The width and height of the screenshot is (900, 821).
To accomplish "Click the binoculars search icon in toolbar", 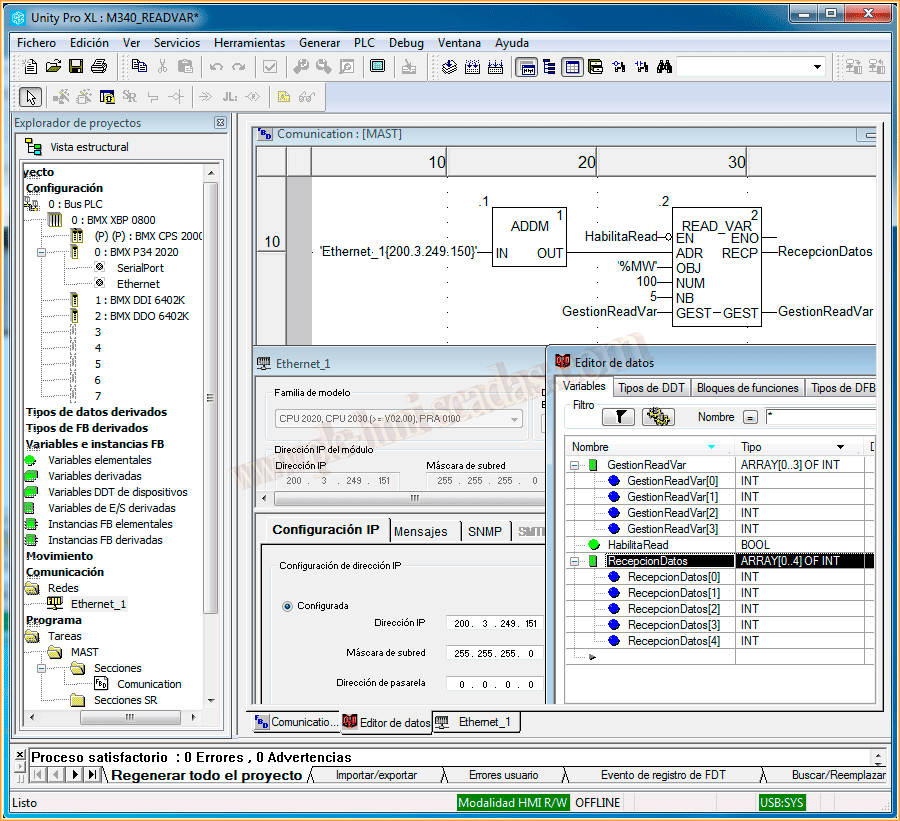I will [662, 67].
